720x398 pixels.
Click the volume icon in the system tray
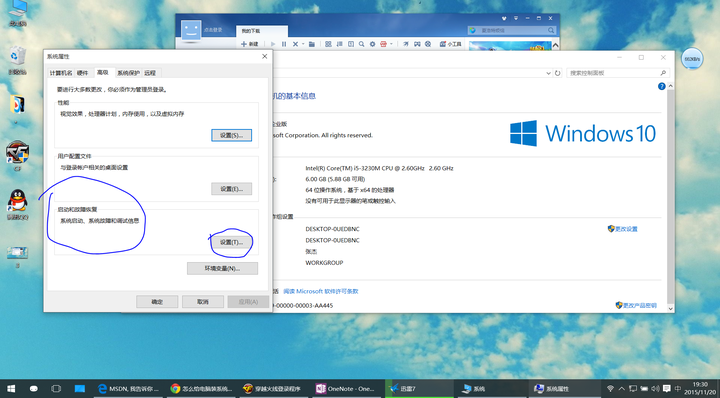click(x=655, y=389)
